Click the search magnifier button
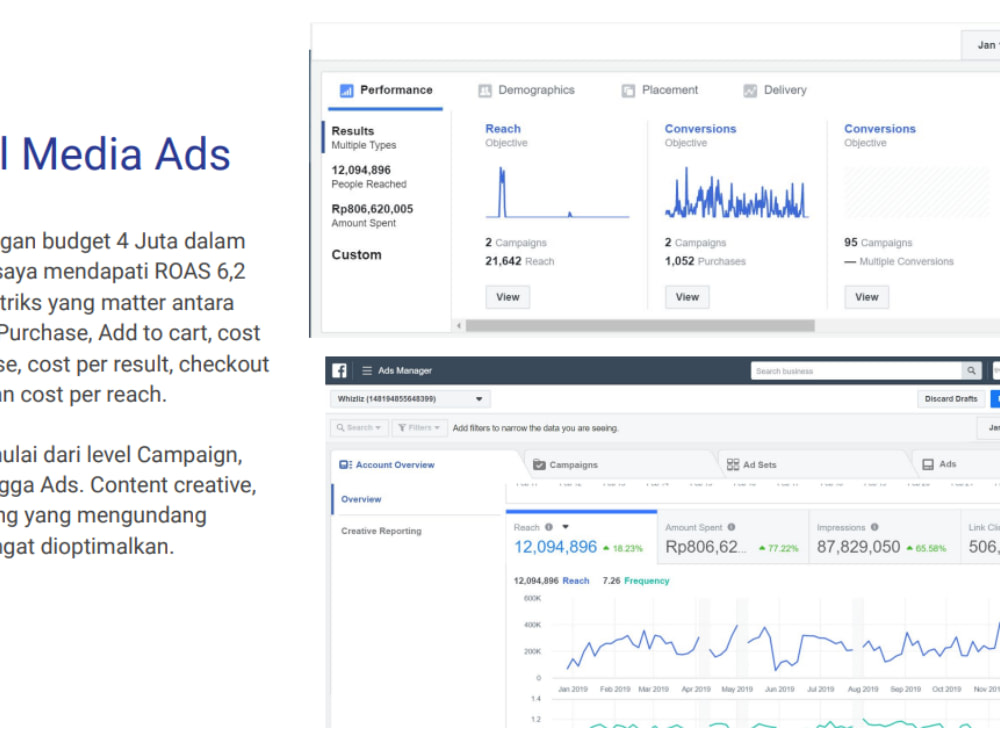This screenshot has width=1000, height=750. (971, 371)
